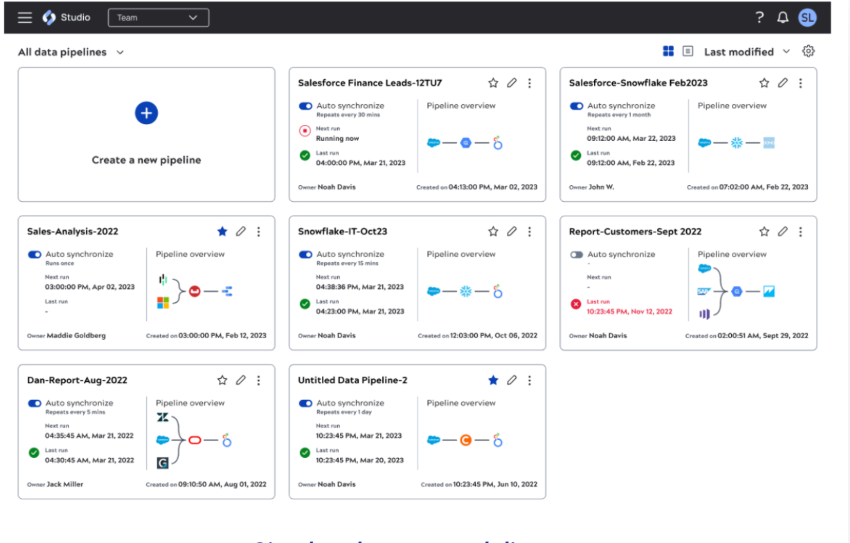Switch to list view layout

click(x=688, y=52)
